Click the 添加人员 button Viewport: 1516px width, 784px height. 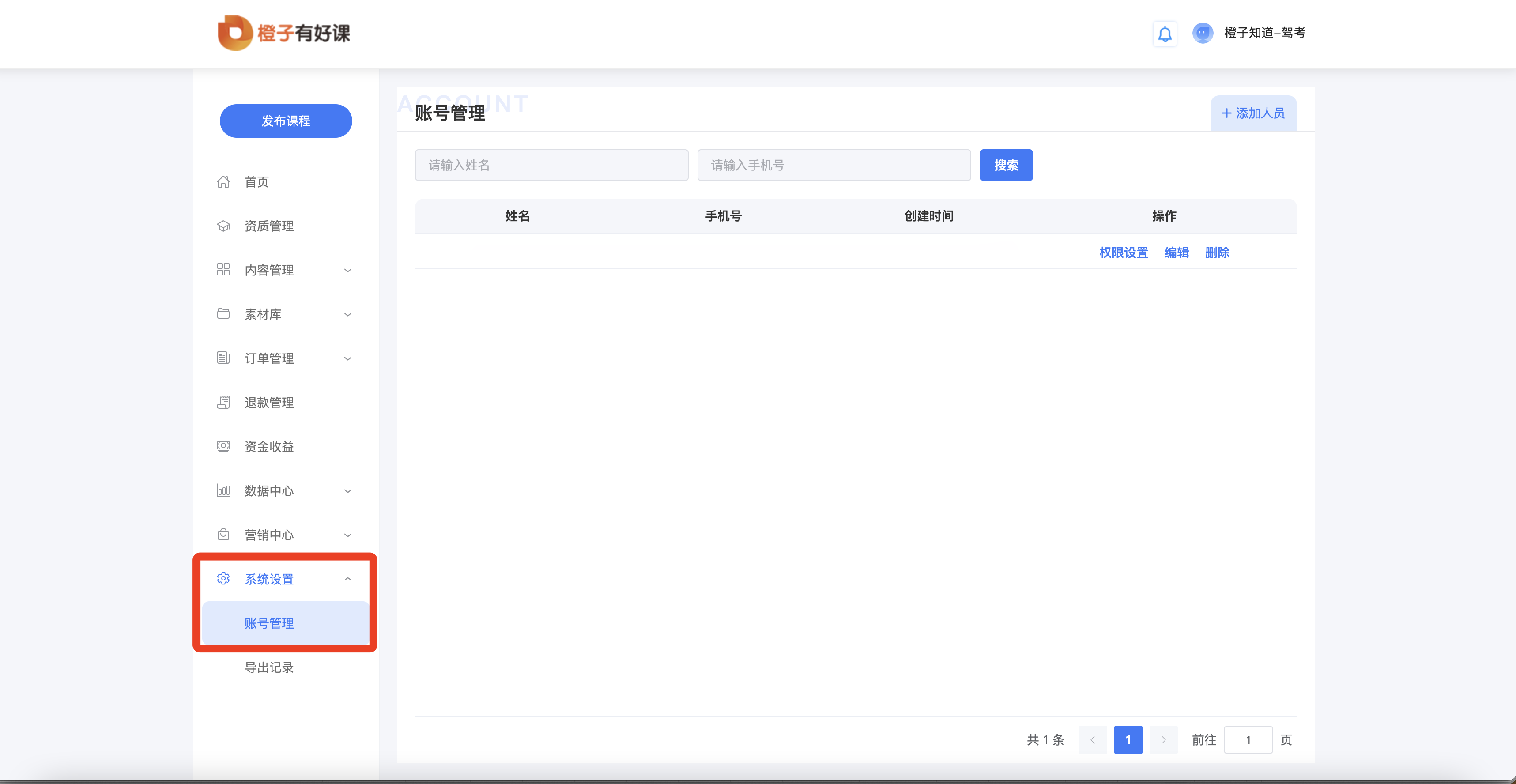coord(1253,113)
